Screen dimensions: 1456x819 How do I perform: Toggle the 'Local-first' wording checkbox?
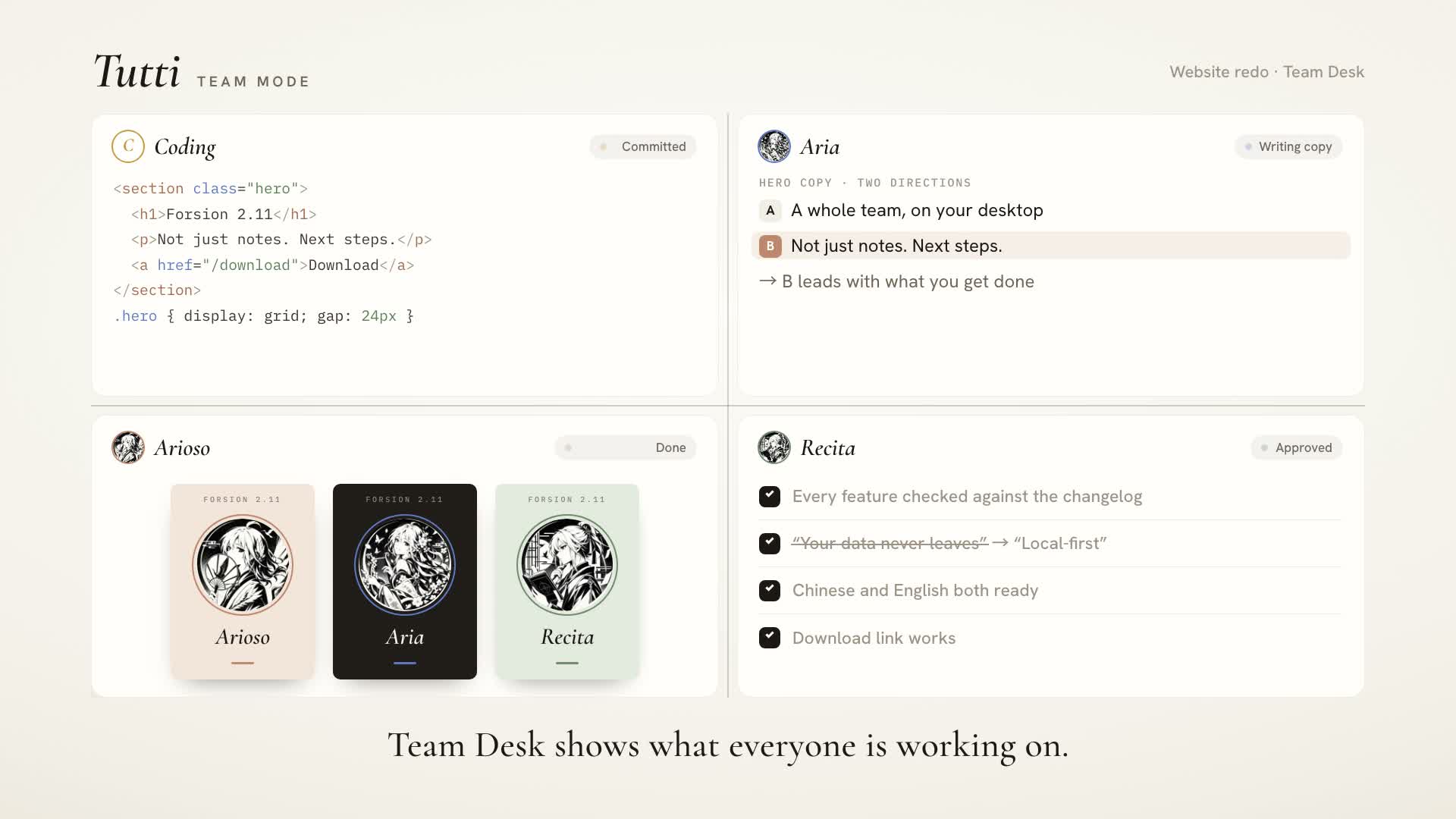coord(770,544)
